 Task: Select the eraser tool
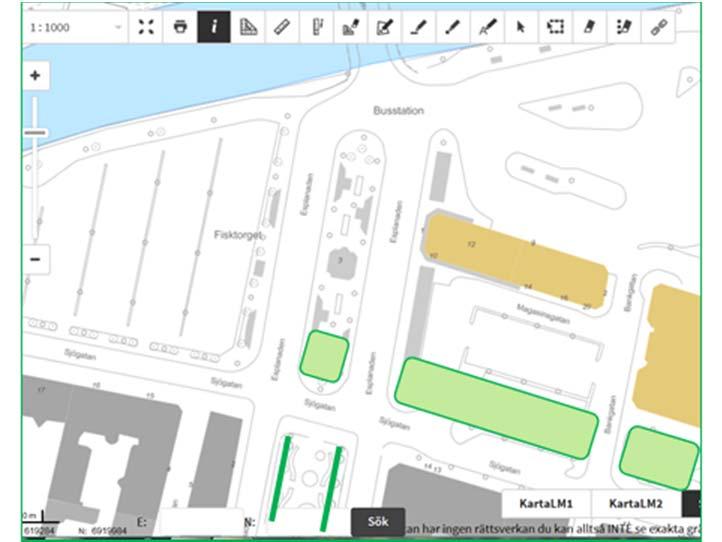(589, 27)
